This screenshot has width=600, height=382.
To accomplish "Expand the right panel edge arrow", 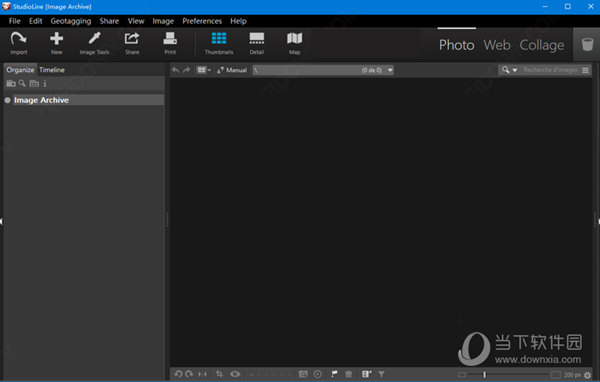I will (x=598, y=221).
